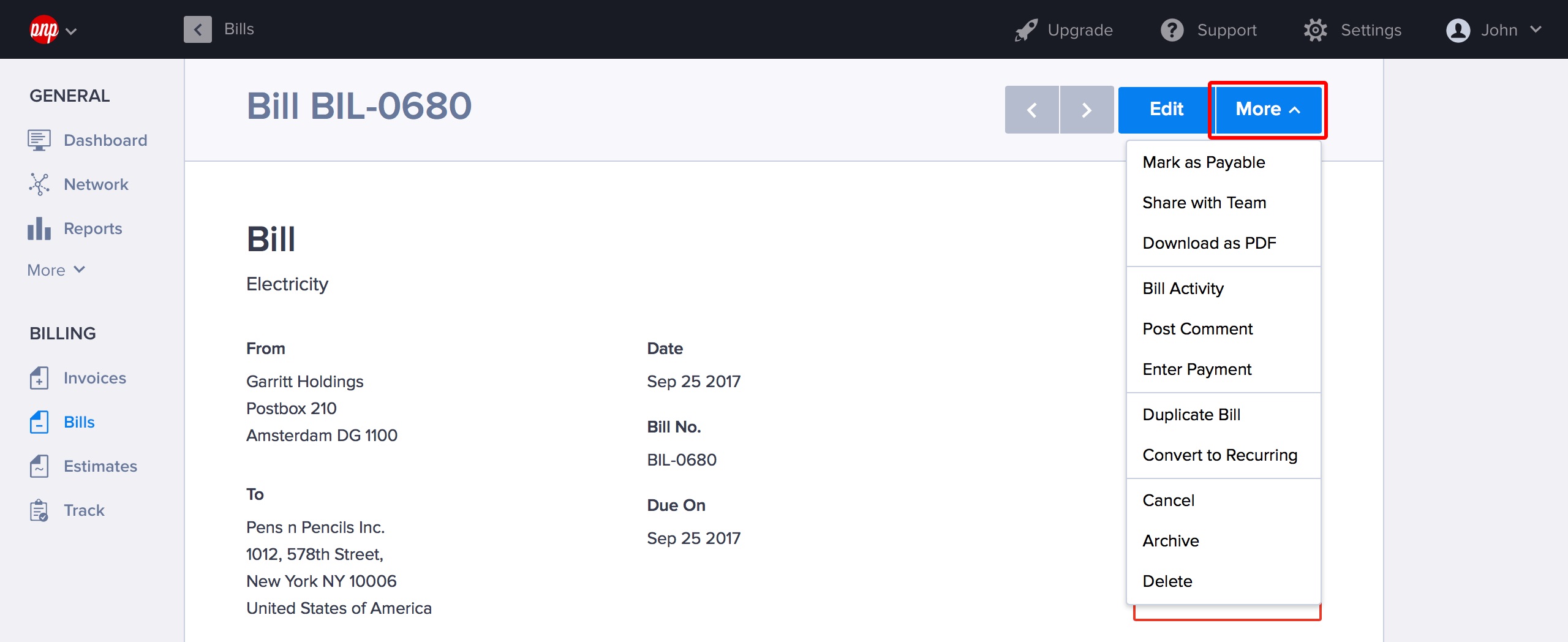Viewport: 1568px width, 642px height.
Task: Open Settings using the gear icon
Action: coord(1315,30)
